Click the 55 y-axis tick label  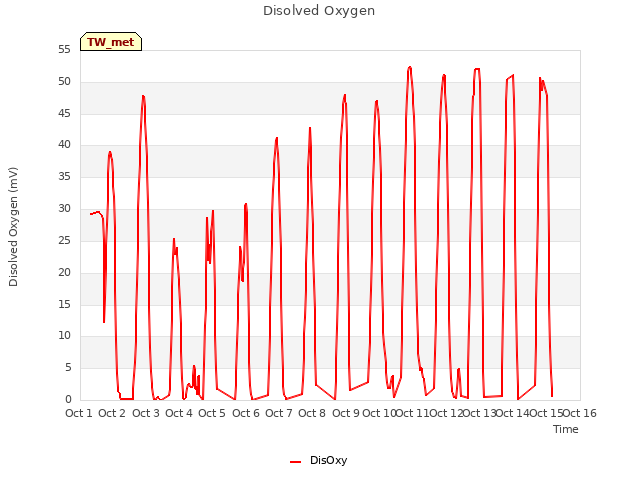click(x=64, y=50)
